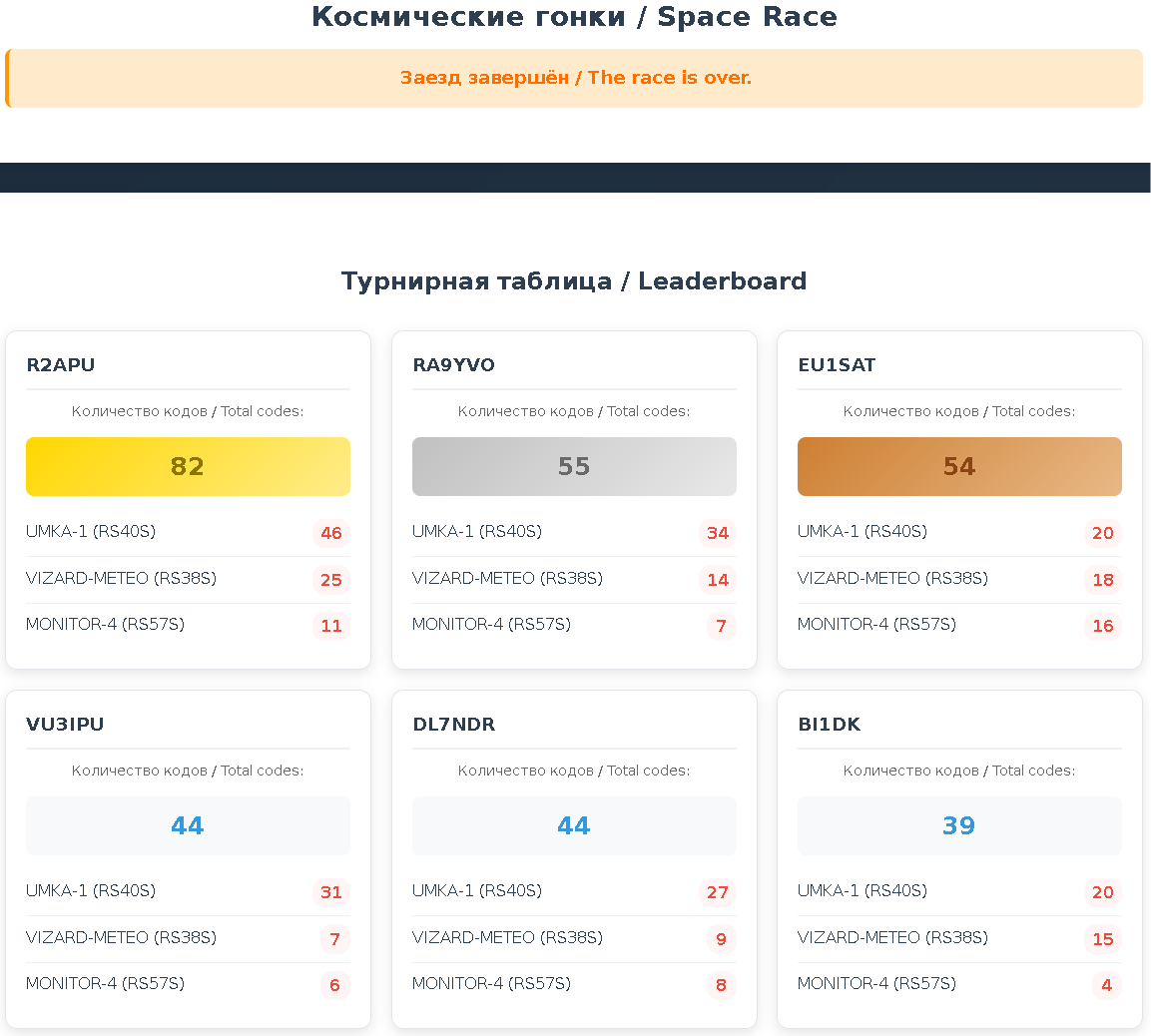Click the Space Race page title
This screenshot has height=1036, width=1151.
pos(574,17)
